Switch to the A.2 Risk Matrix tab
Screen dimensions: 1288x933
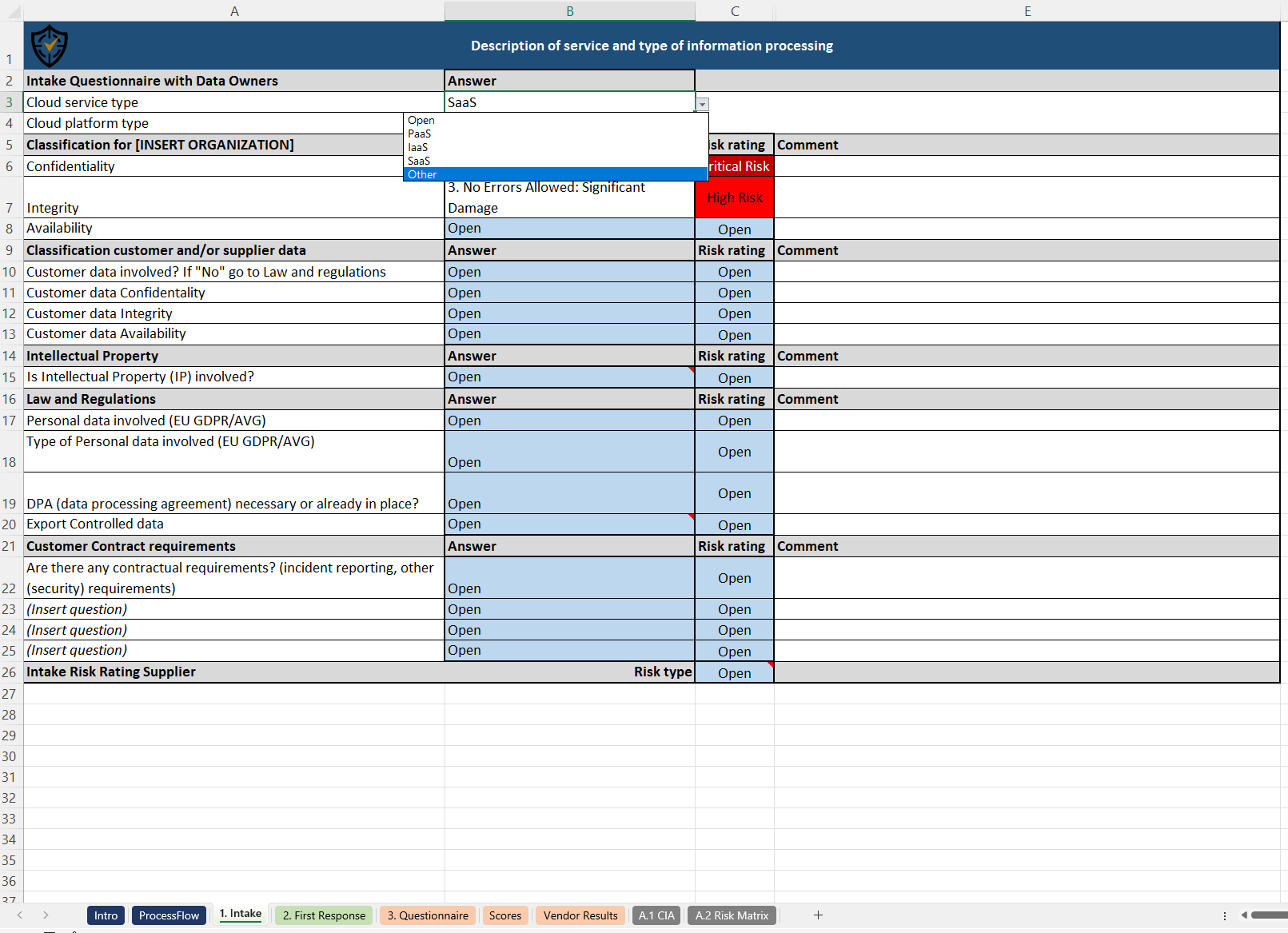point(731,915)
